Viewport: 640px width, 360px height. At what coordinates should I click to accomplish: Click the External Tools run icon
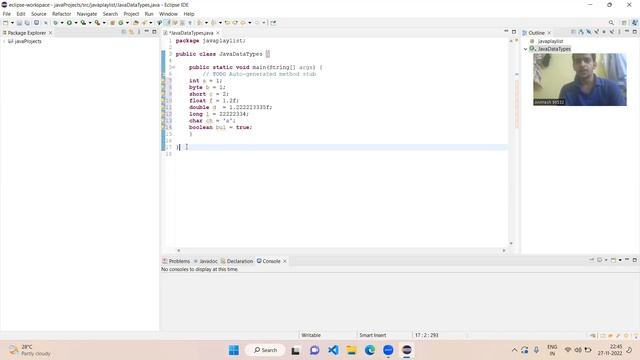tap(98, 23)
